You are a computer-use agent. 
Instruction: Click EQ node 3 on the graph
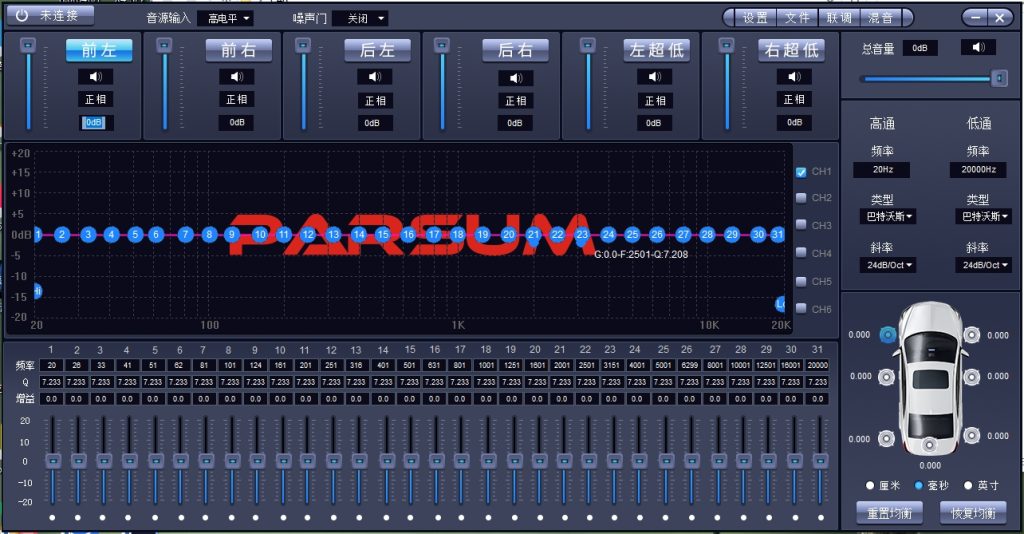tap(88, 234)
